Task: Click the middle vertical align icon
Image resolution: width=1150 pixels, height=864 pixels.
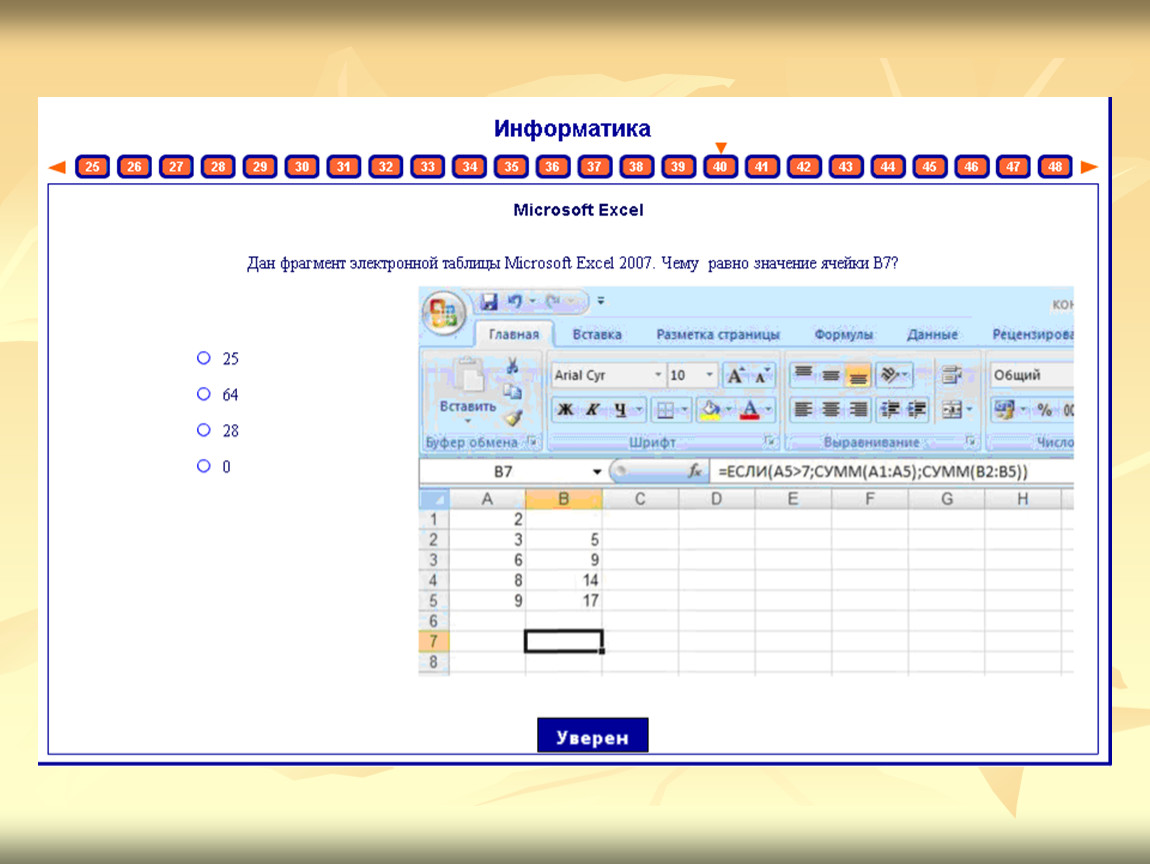Action: point(830,375)
